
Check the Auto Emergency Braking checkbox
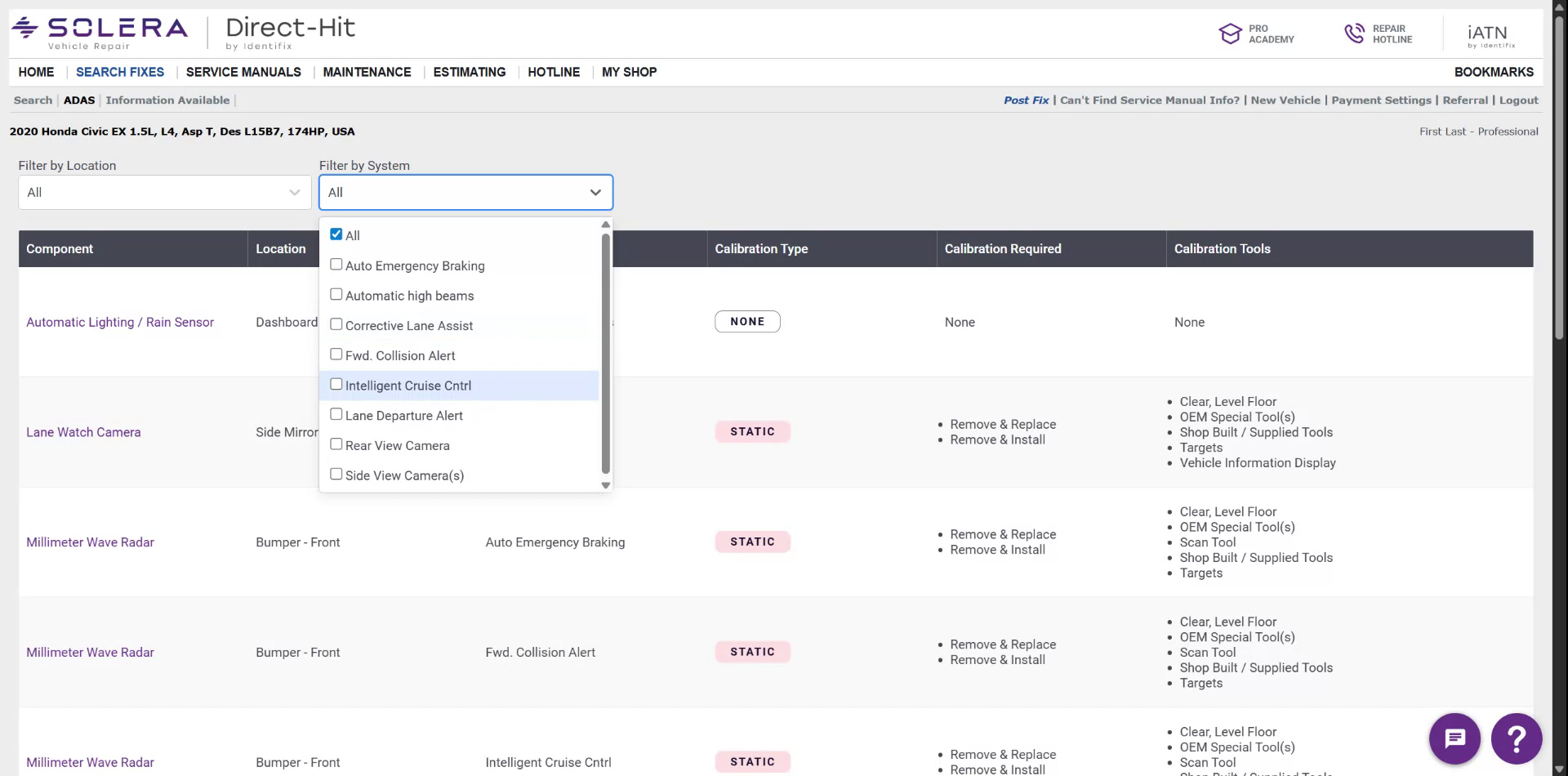336,263
